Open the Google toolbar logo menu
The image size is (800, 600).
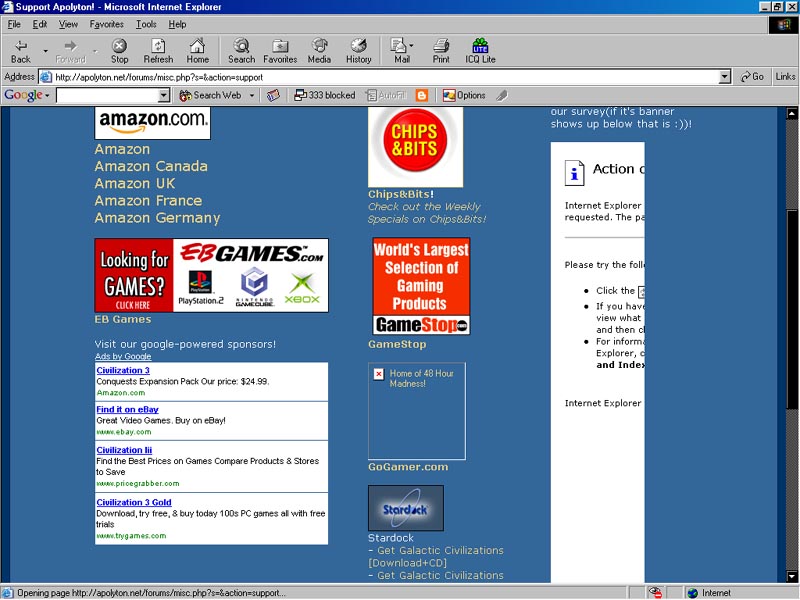point(26,96)
